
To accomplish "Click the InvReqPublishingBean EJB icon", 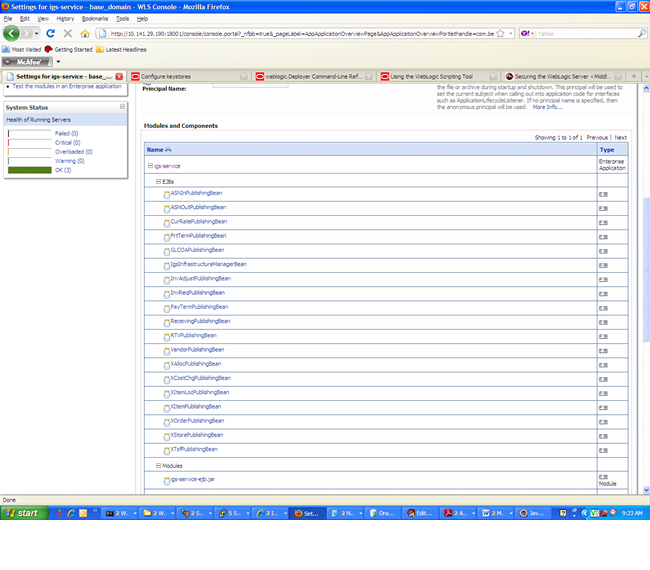I will coord(167,294).
